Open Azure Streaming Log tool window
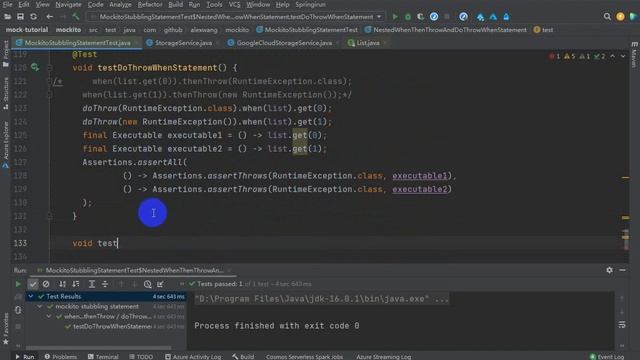Screen dimensions: 640x360 pos(384,356)
